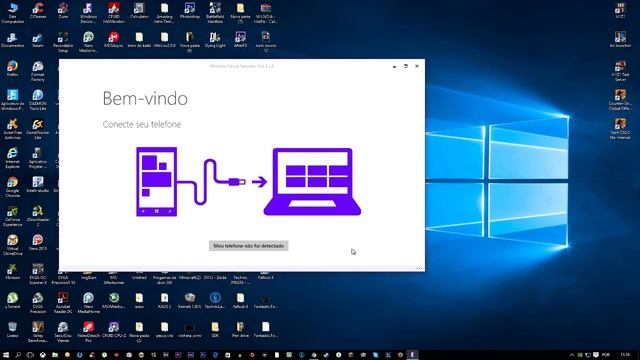
Task: Open Dying Light desktop shortcut
Action: click(x=215, y=41)
